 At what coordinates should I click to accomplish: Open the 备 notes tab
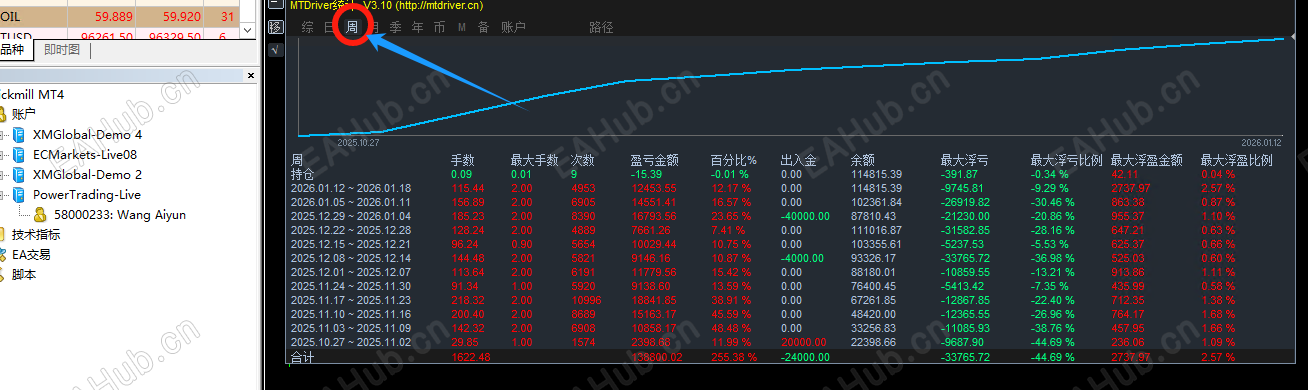(484, 27)
